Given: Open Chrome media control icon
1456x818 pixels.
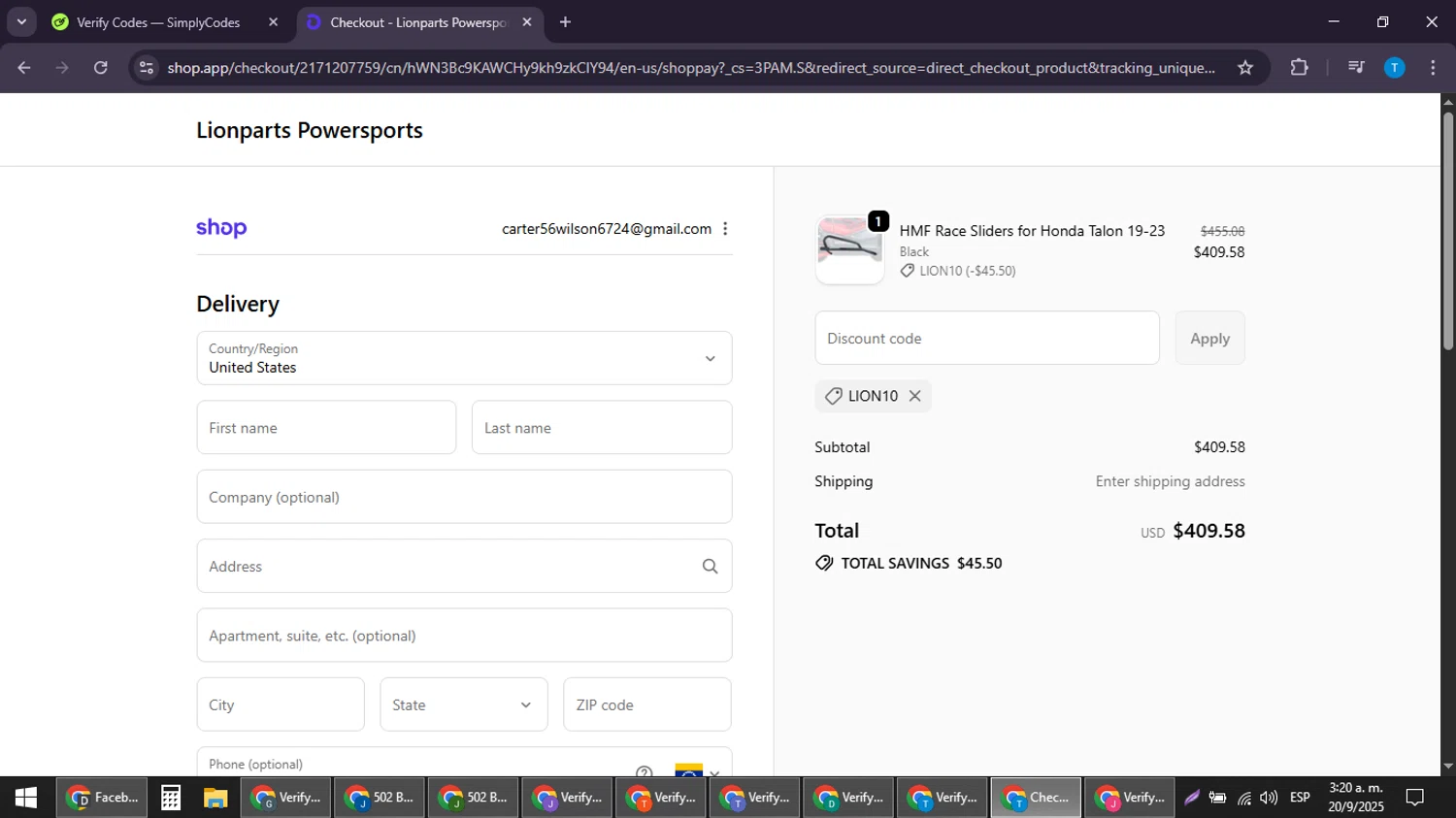Looking at the screenshot, I should pos(1356,68).
